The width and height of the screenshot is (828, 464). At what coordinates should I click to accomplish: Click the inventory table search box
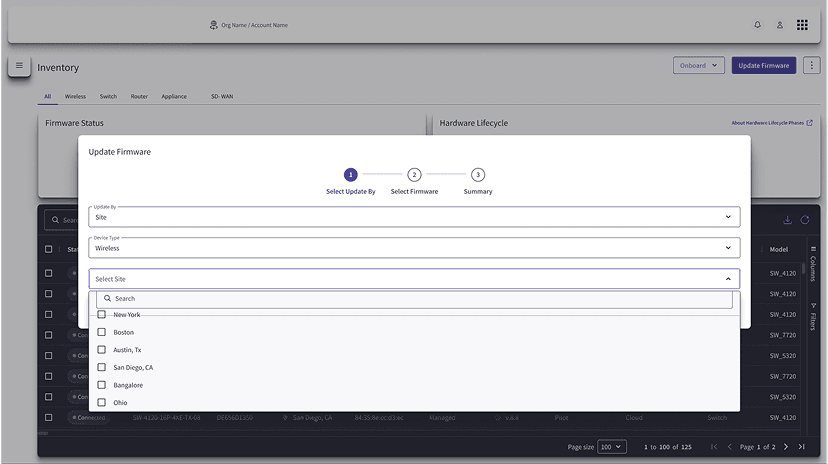[x=61, y=220]
